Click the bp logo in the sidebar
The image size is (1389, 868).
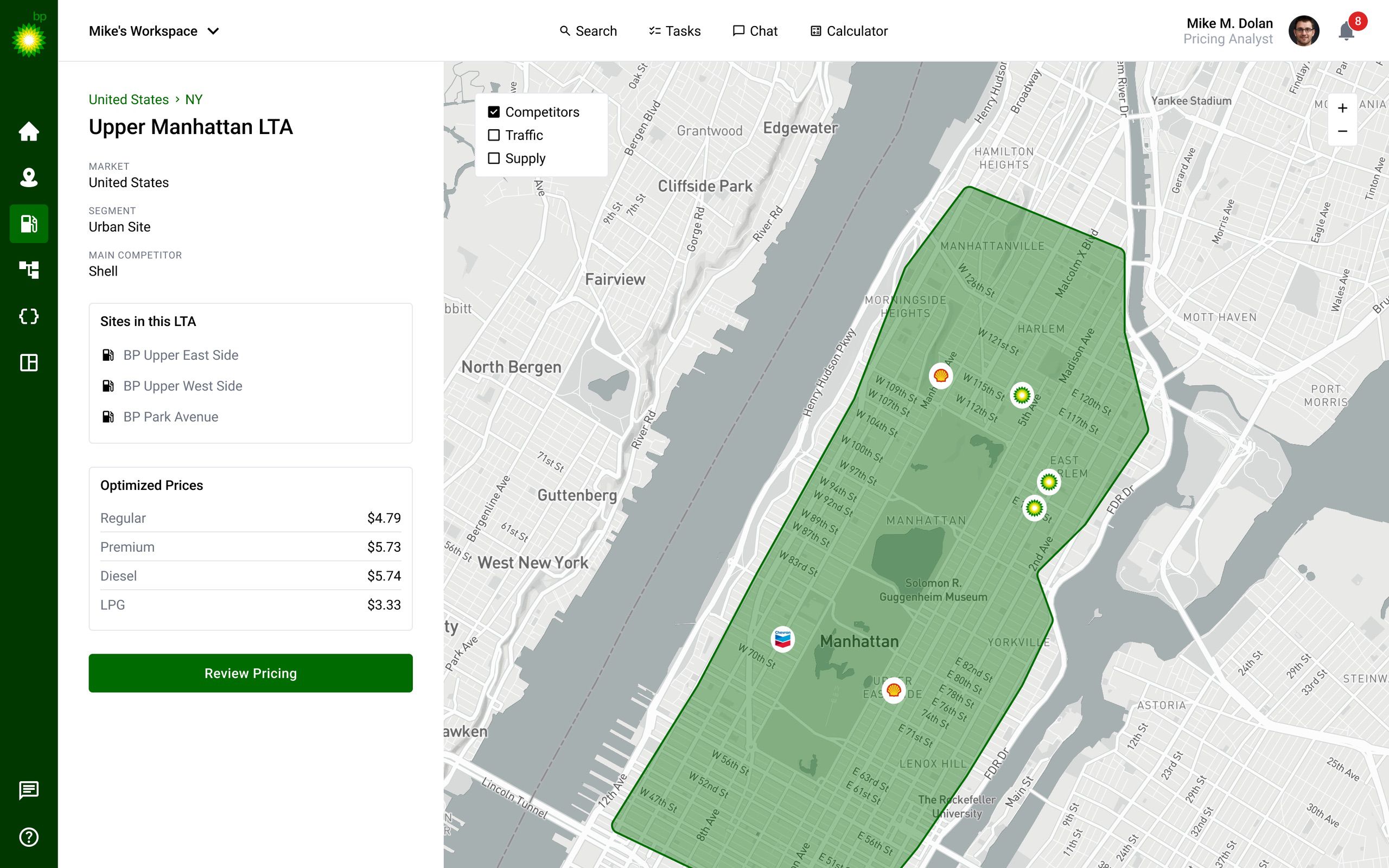pos(29,36)
